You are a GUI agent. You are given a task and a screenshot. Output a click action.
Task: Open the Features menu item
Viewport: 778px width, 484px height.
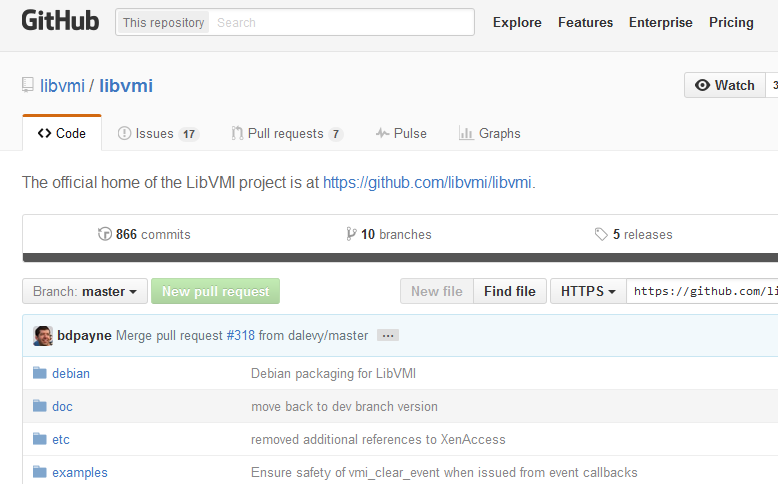pyautogui.click(x=585, y=22)
